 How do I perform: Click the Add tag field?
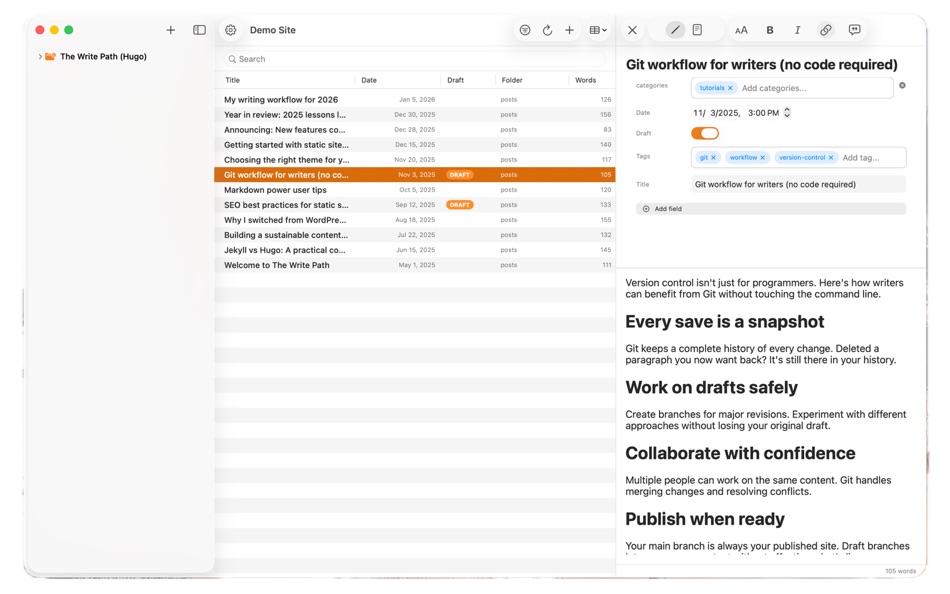pyautogui.click(x=860, y=158)
